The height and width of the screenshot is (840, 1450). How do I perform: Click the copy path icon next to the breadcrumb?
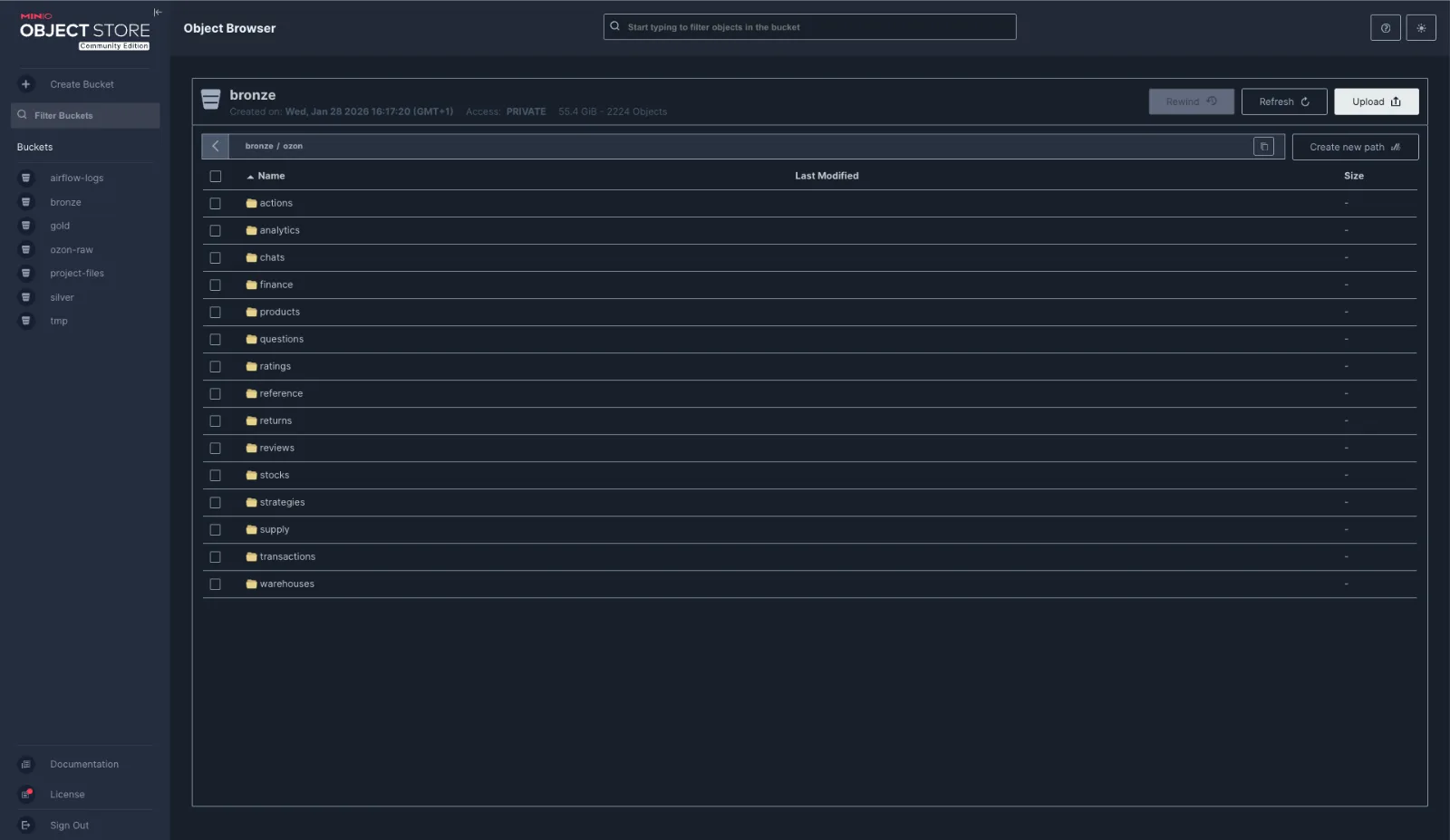(x=1263, y=147)
